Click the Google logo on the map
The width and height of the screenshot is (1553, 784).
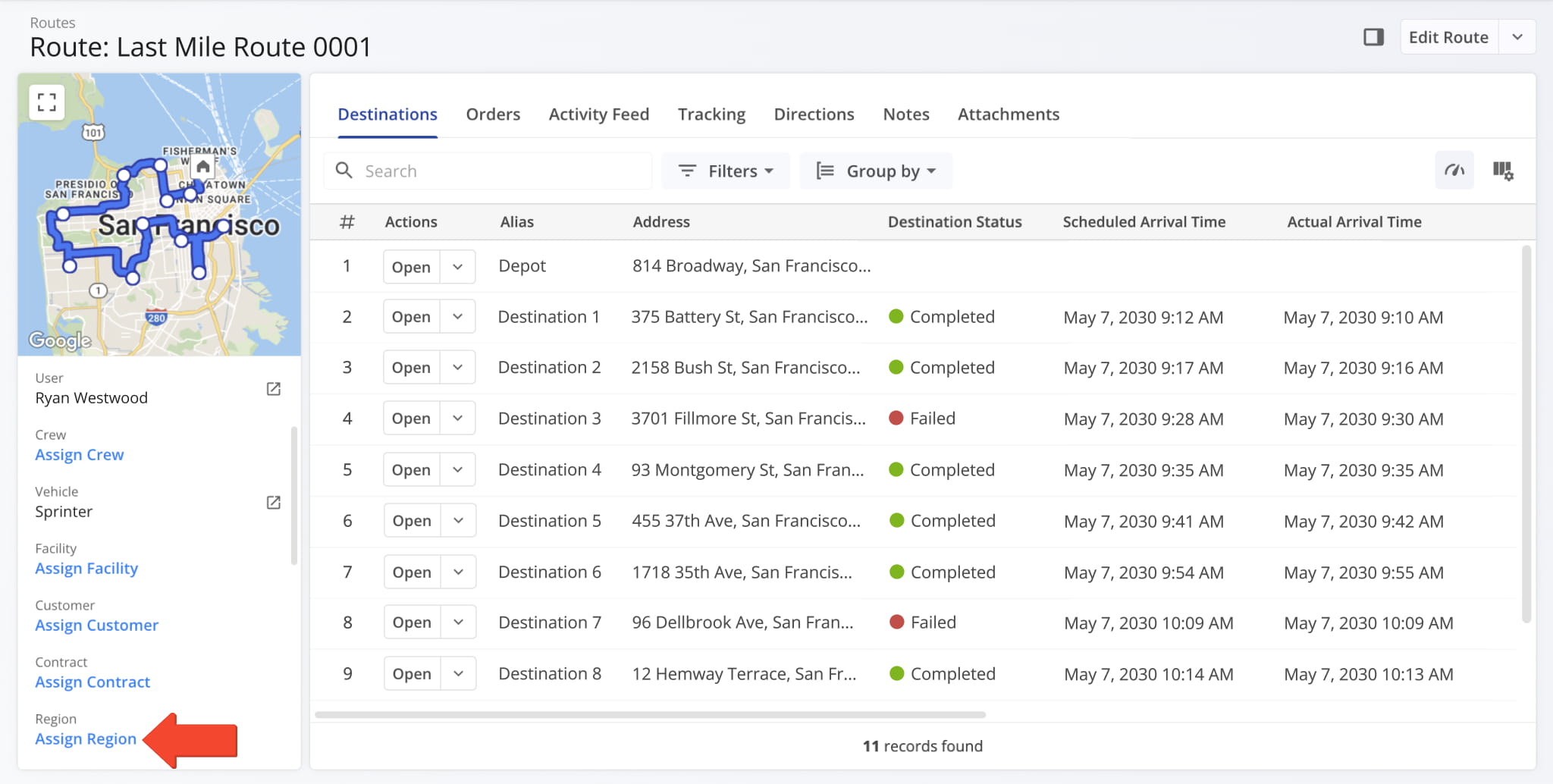[60, 340]
